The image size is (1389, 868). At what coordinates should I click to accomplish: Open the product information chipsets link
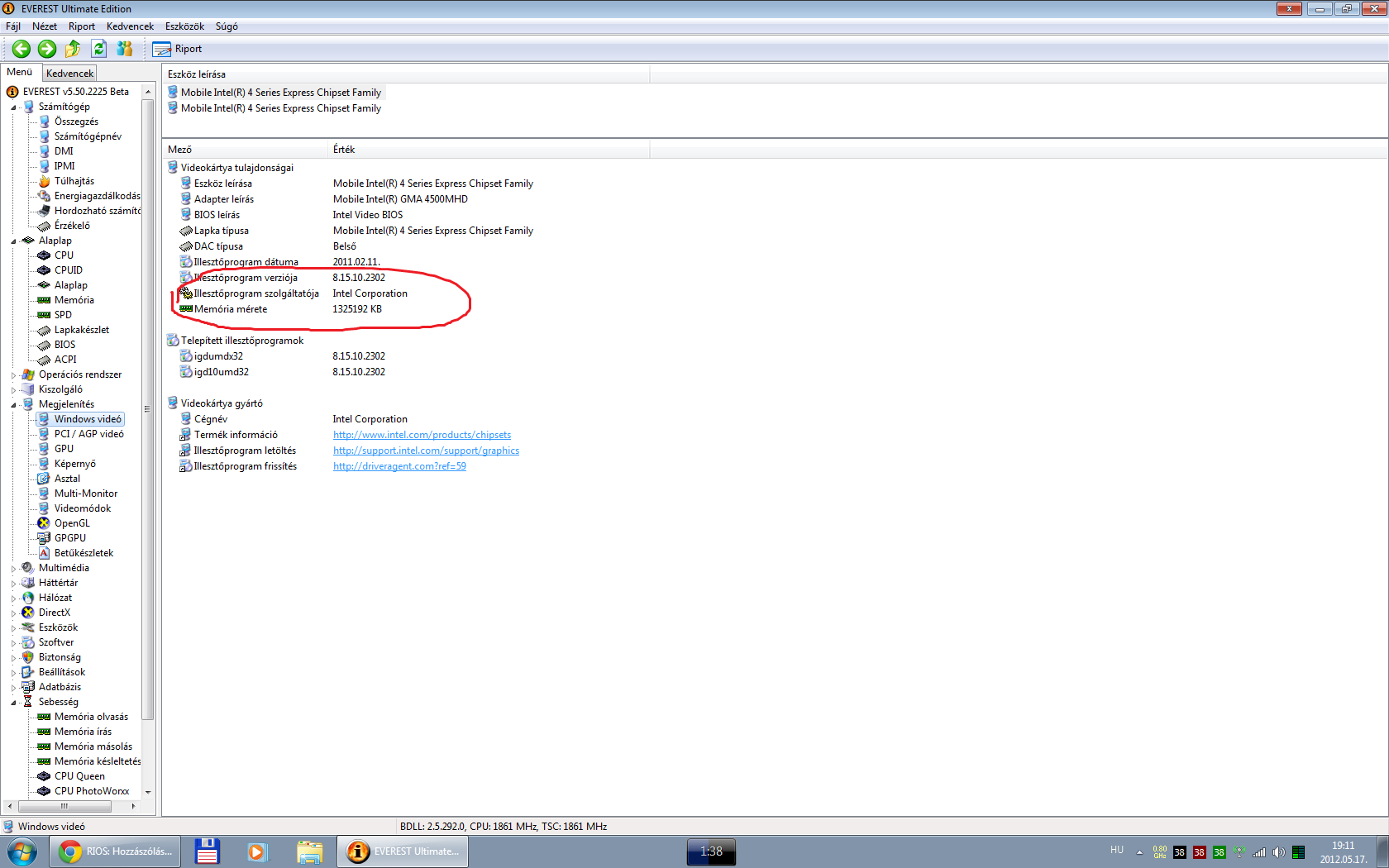coord(422,435)
